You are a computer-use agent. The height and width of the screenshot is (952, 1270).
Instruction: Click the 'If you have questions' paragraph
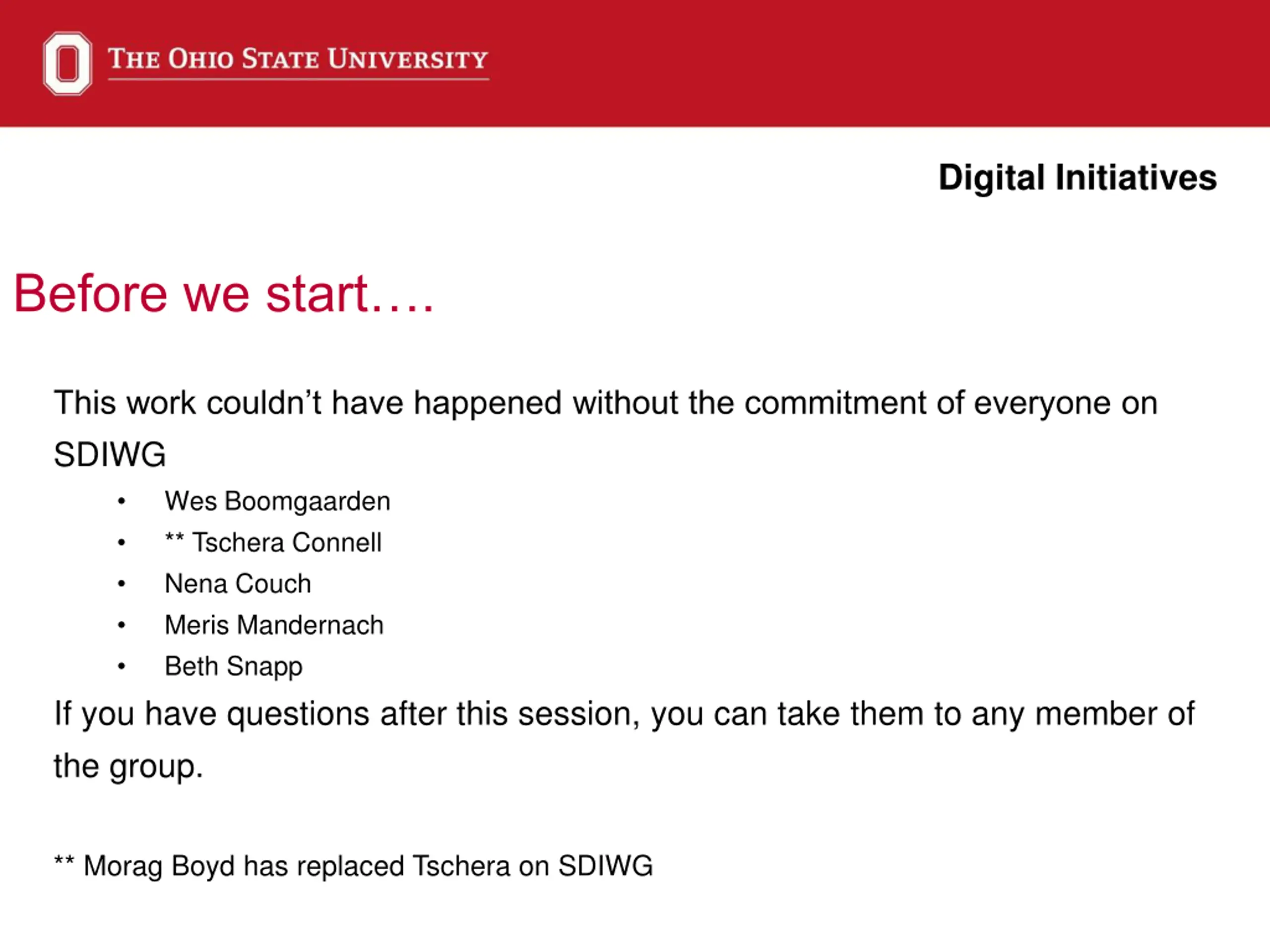[624, 740]
